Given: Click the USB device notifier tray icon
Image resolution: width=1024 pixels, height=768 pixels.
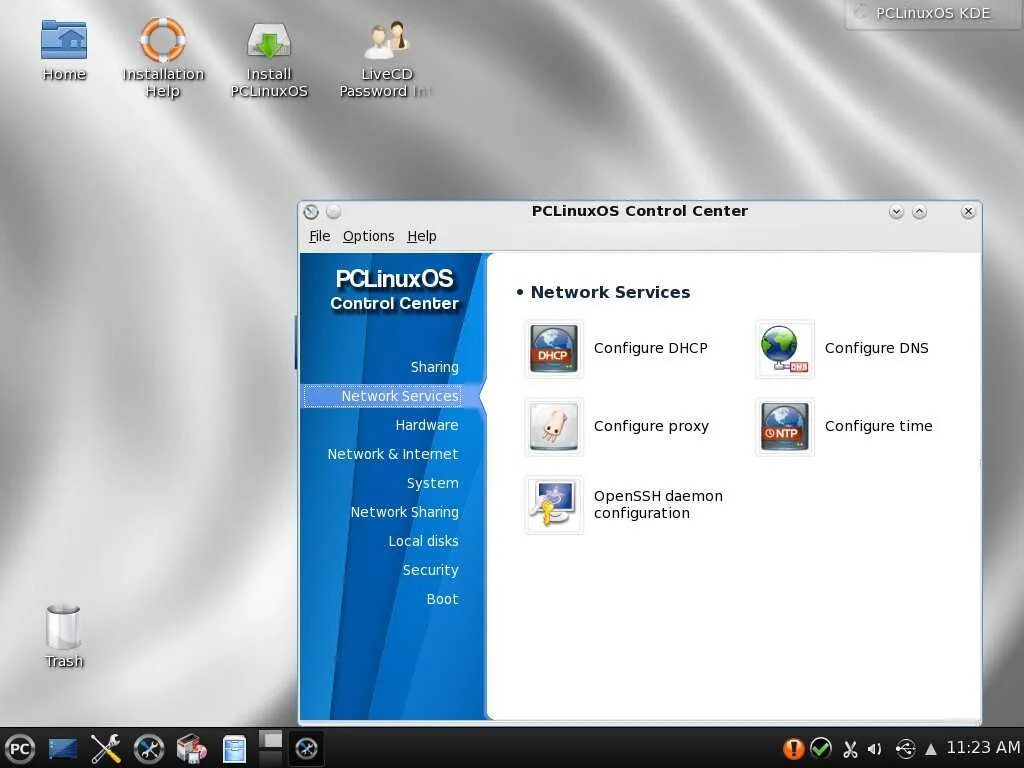Looking at the screenshot, I should (x=905, y=748).
